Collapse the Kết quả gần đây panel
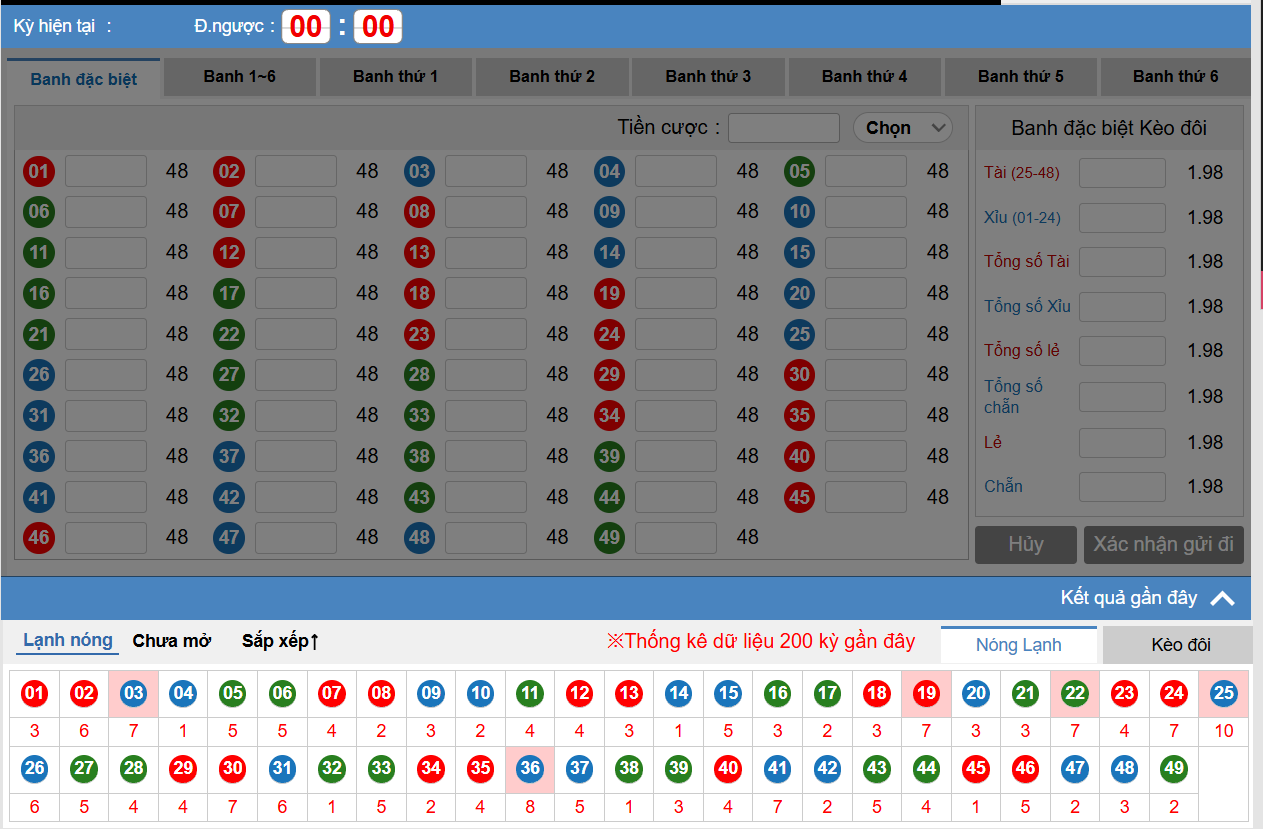Viewport: 1263px width, 829px height. 1222,598
